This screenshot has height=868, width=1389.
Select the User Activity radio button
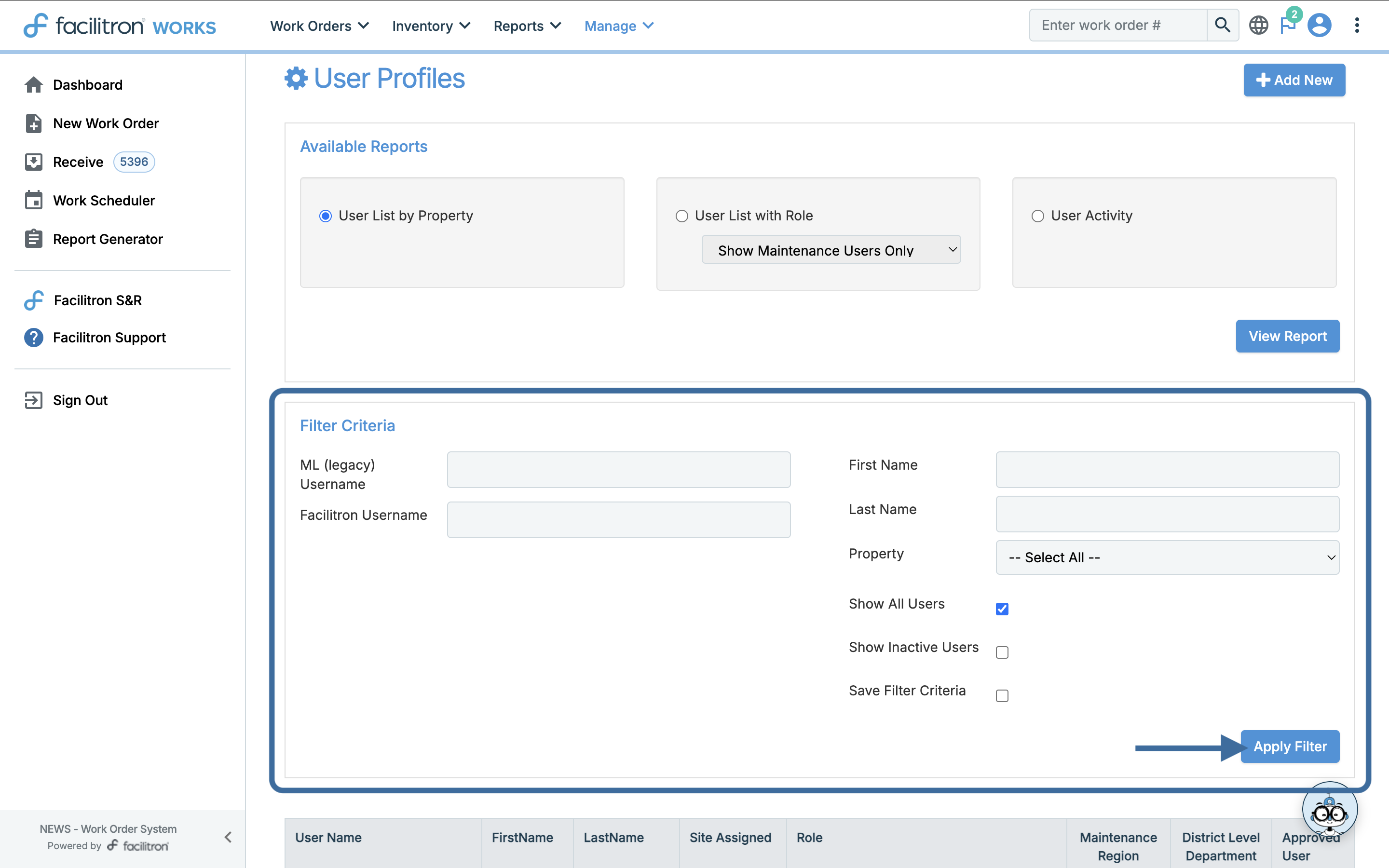(x=1037, y=217)
